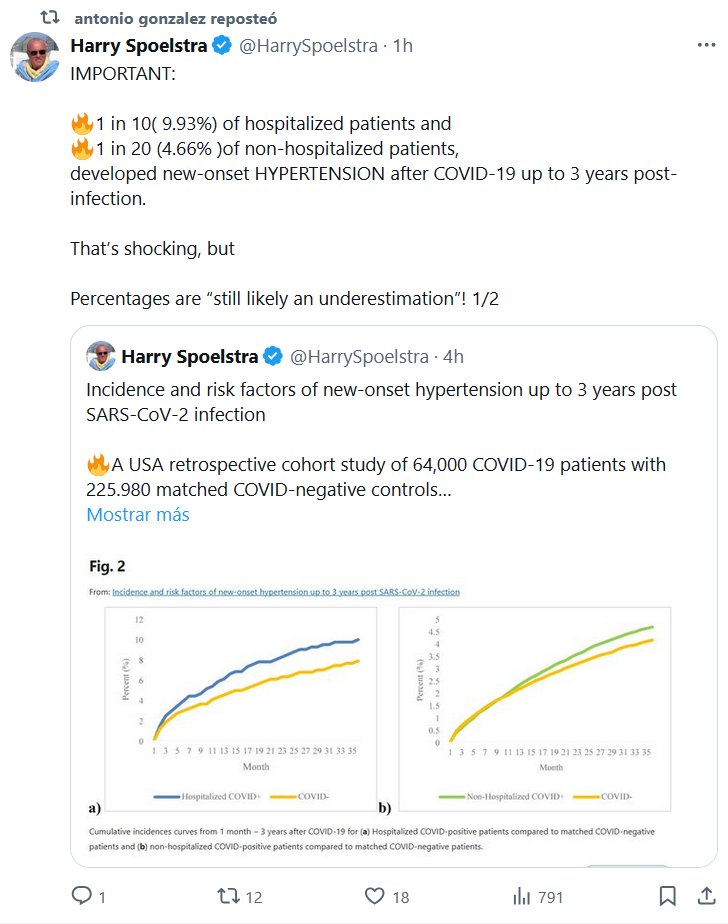Click the 4h timestamp in quoted tweet
728x924 pixels.
coord(453,357)
